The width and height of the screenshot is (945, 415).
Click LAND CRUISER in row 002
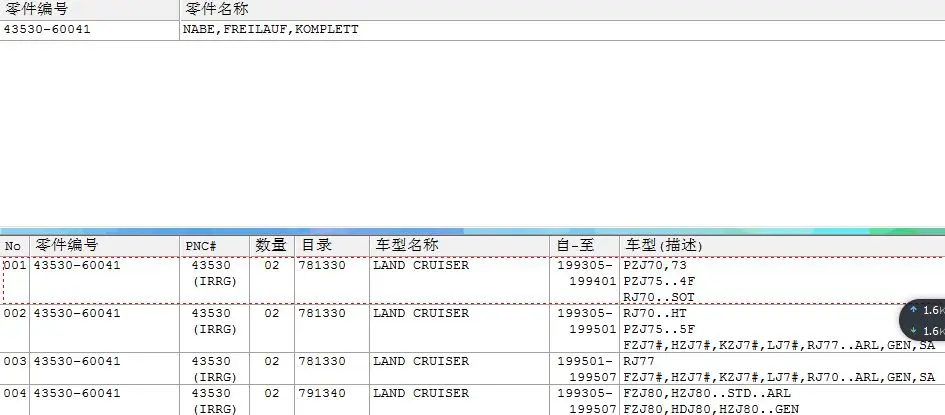[x=421, y=313]
